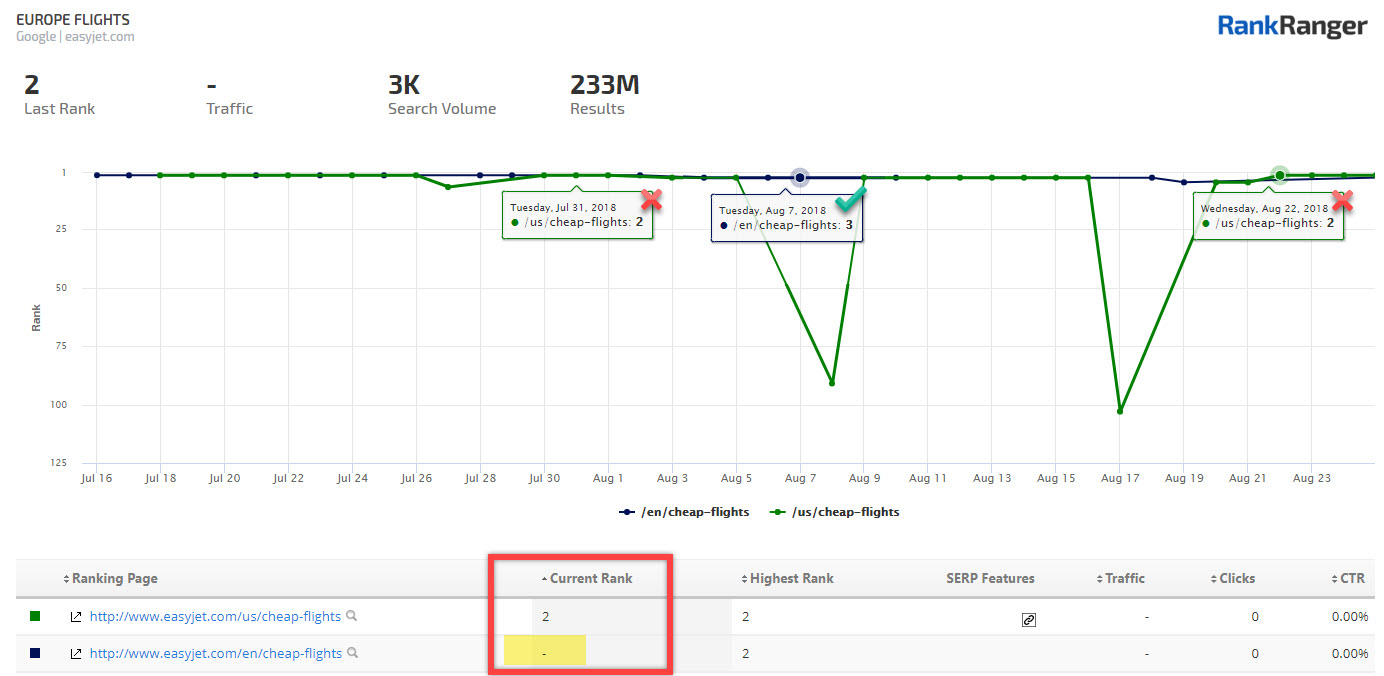This screenshot has width=1384, height=676.
Task: Click magnifier icon beside the /us/cheap-flights URL
Action: coord(351,616)
